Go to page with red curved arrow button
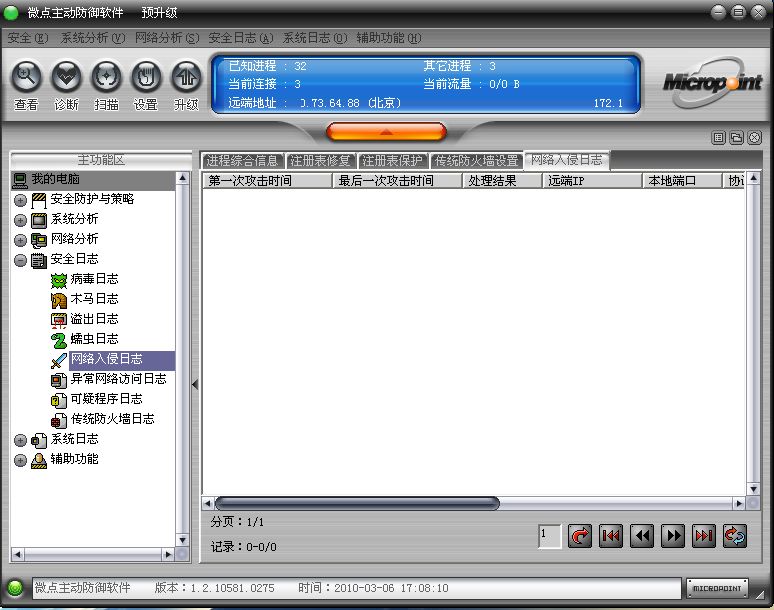This screenshot has width=774, height=610. pyautogui.click(x=580, y=536)
